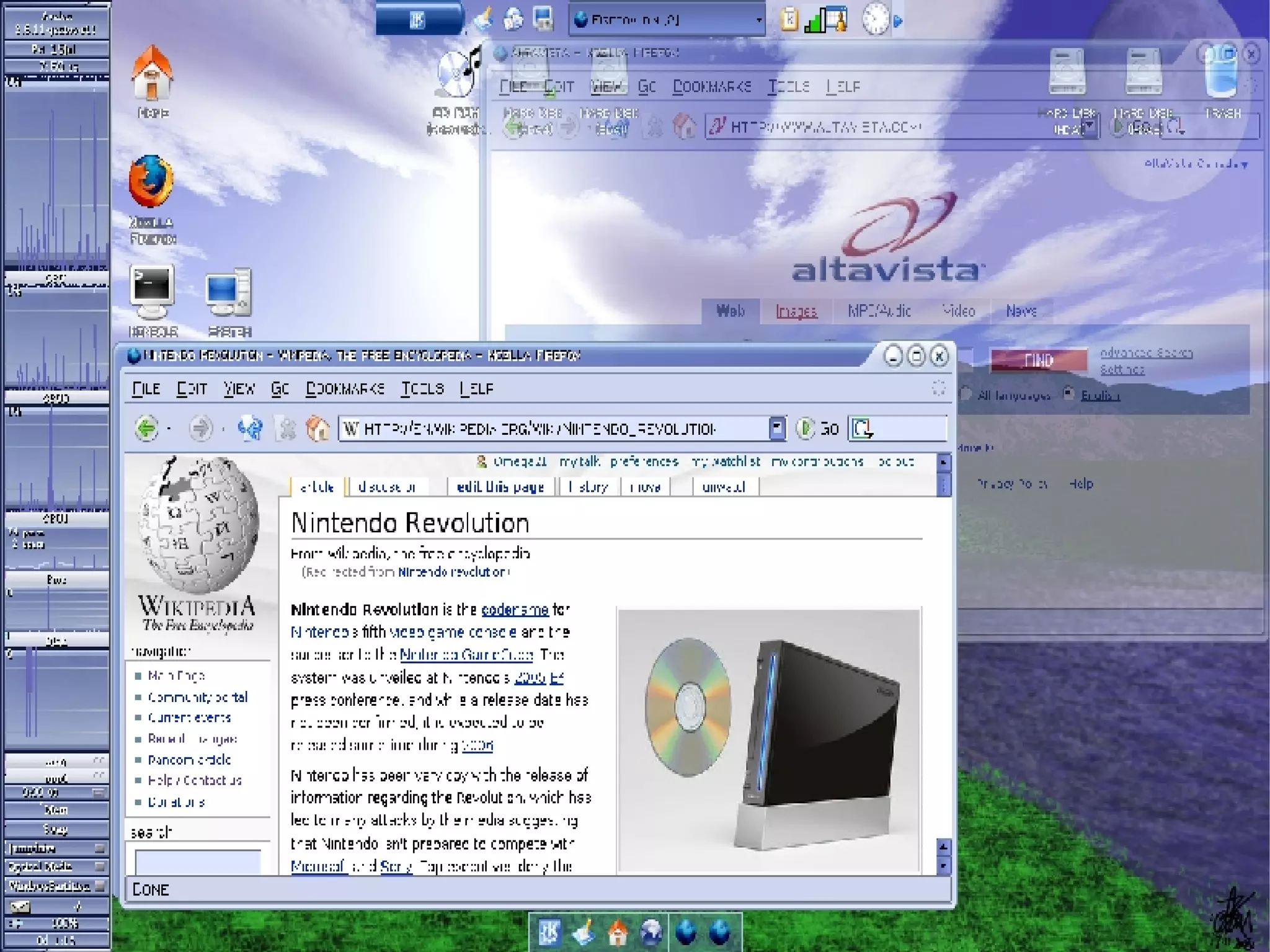The width and height of the screenshot is (1270, 952).
Task: Click the page scrollbar down arrow
Action: point(943,865)
